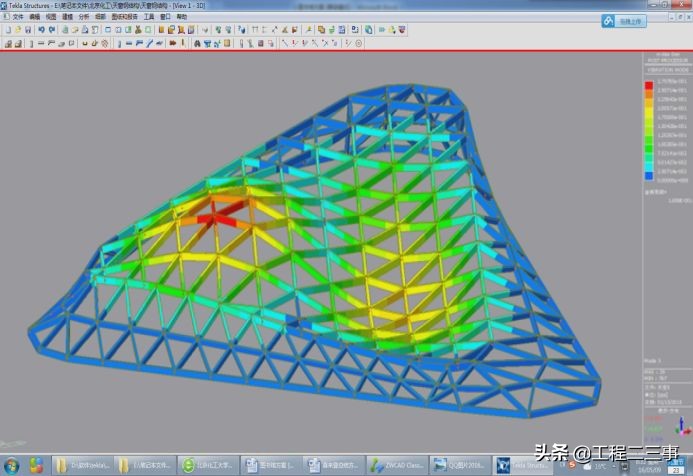Screen dimensions: 693x476
Task: Click the Open model folder icon
Action: tap(19, 30)
